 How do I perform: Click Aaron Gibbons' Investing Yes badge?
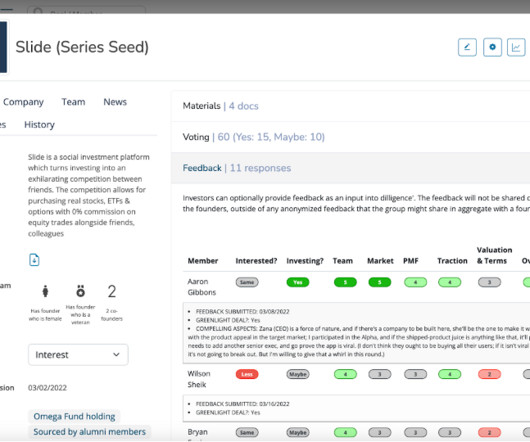tap(298, 282)
